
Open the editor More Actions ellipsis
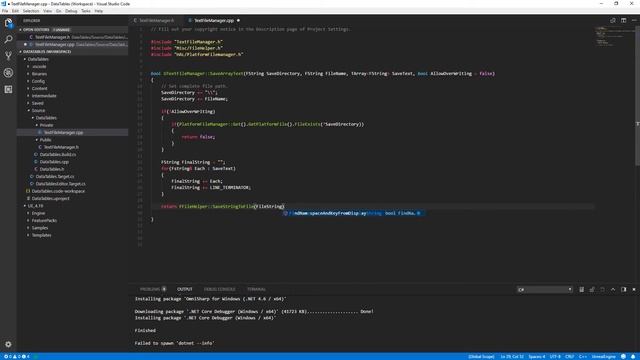(x=634, y=20)
